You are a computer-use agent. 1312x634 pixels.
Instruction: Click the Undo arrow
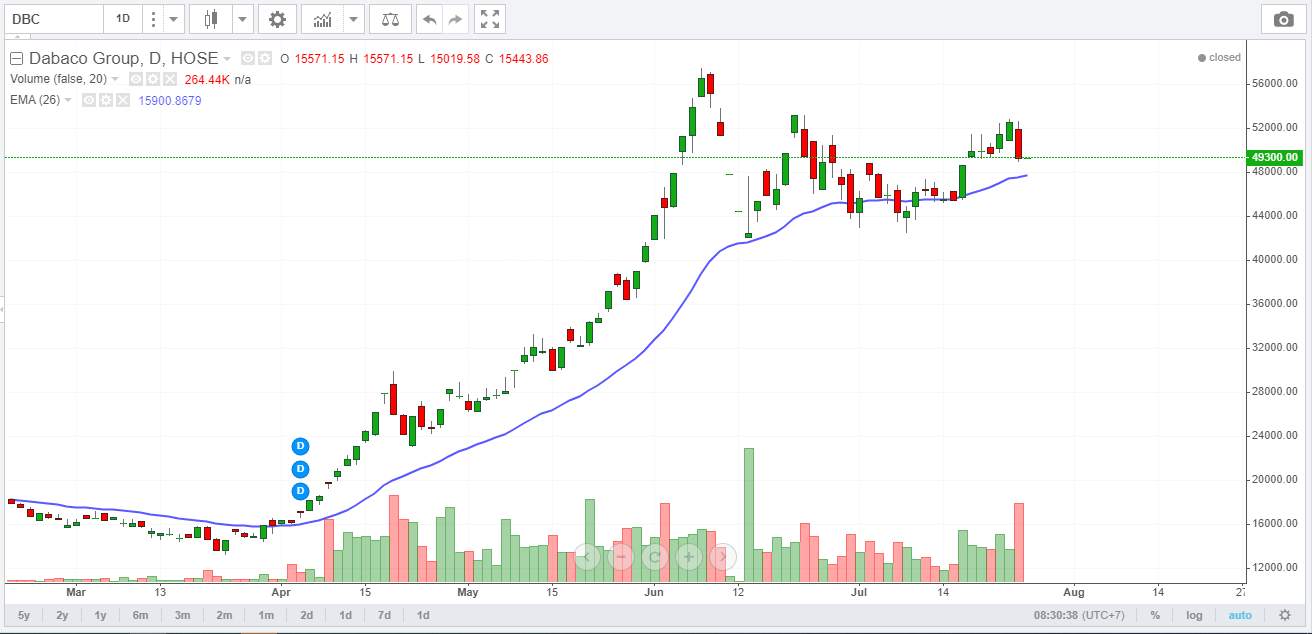430,18
